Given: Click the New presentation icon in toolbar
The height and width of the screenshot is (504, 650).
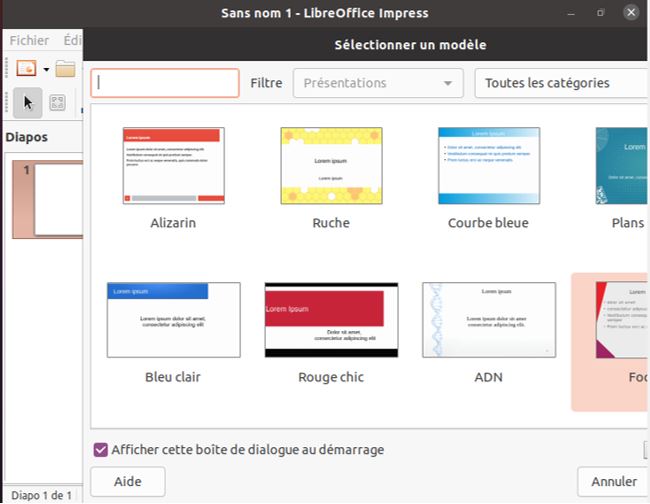Looking at the screenshot, I should (25, 69).
